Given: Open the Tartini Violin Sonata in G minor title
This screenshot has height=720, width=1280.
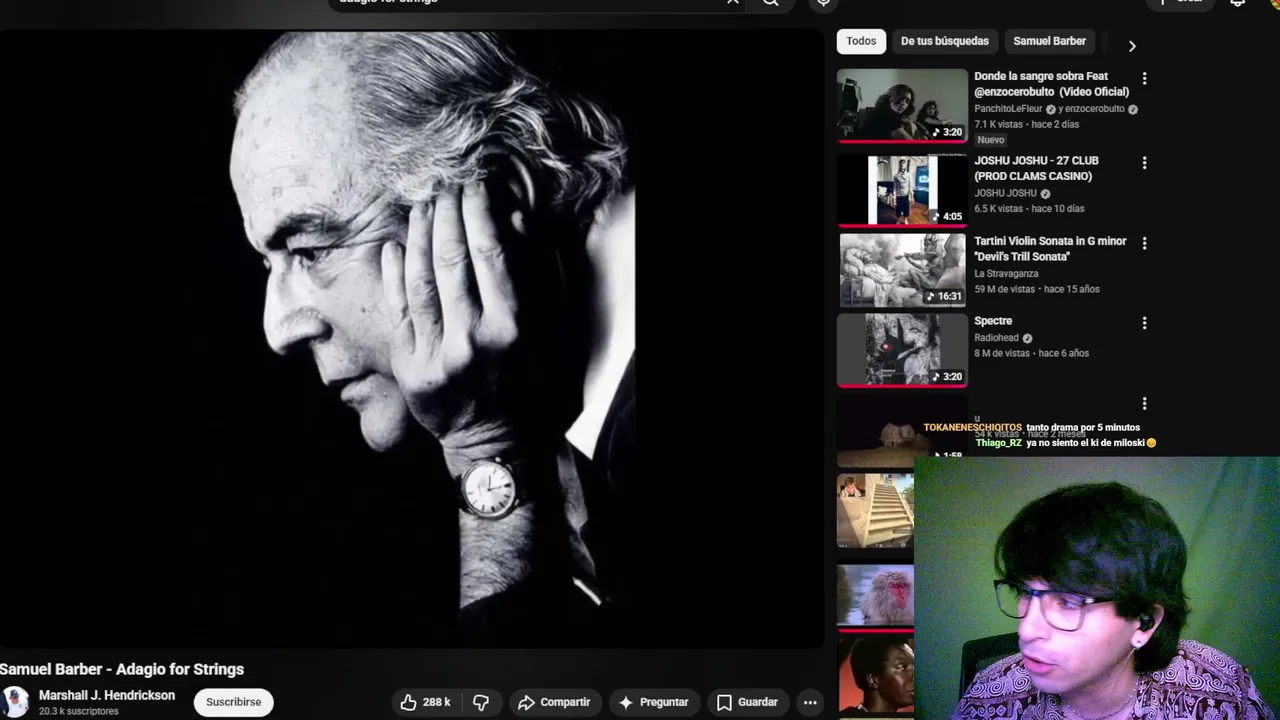Looking at the screenshot, I should (x=1050, y=249).
